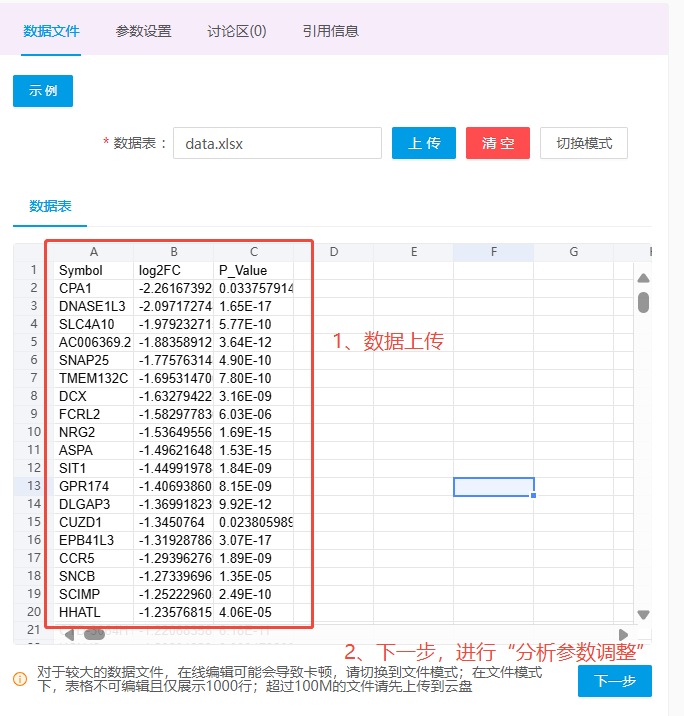Click the CCR5 cell
This screenshot has height=716, width=684.
94,558
